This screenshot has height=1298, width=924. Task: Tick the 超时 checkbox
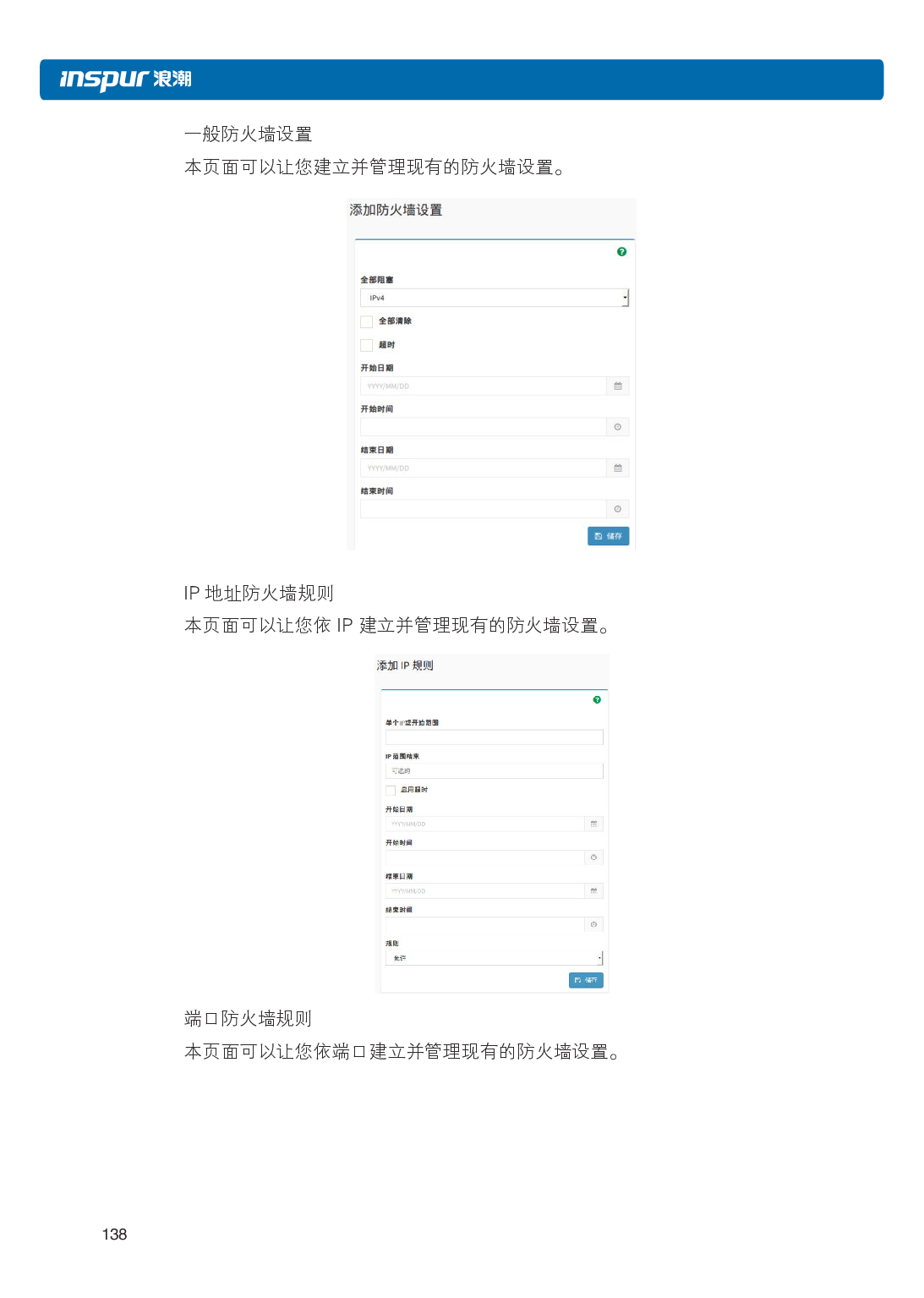pos(366,345)
